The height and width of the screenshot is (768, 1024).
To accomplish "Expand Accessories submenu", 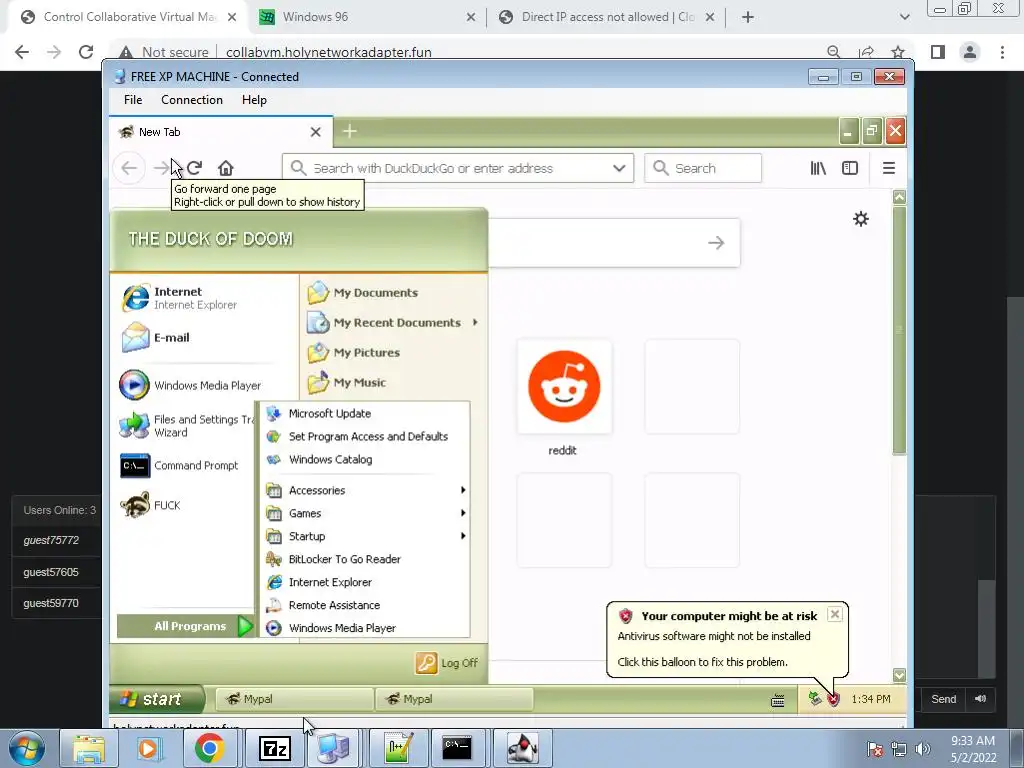I will click(x=364, y=490).
